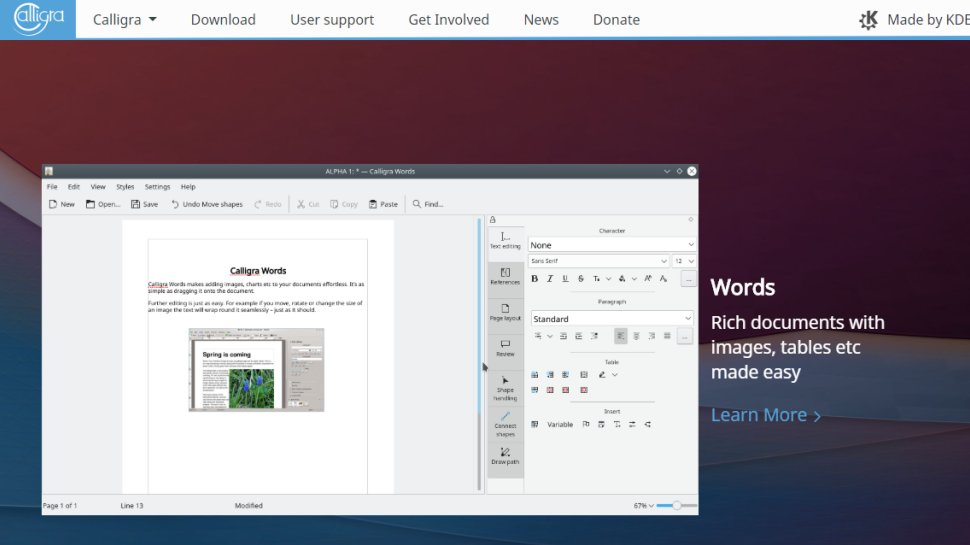Click the Find magnifier toolbar item
The width and height of the screenshot is (970, 545).
coord(427,204)
